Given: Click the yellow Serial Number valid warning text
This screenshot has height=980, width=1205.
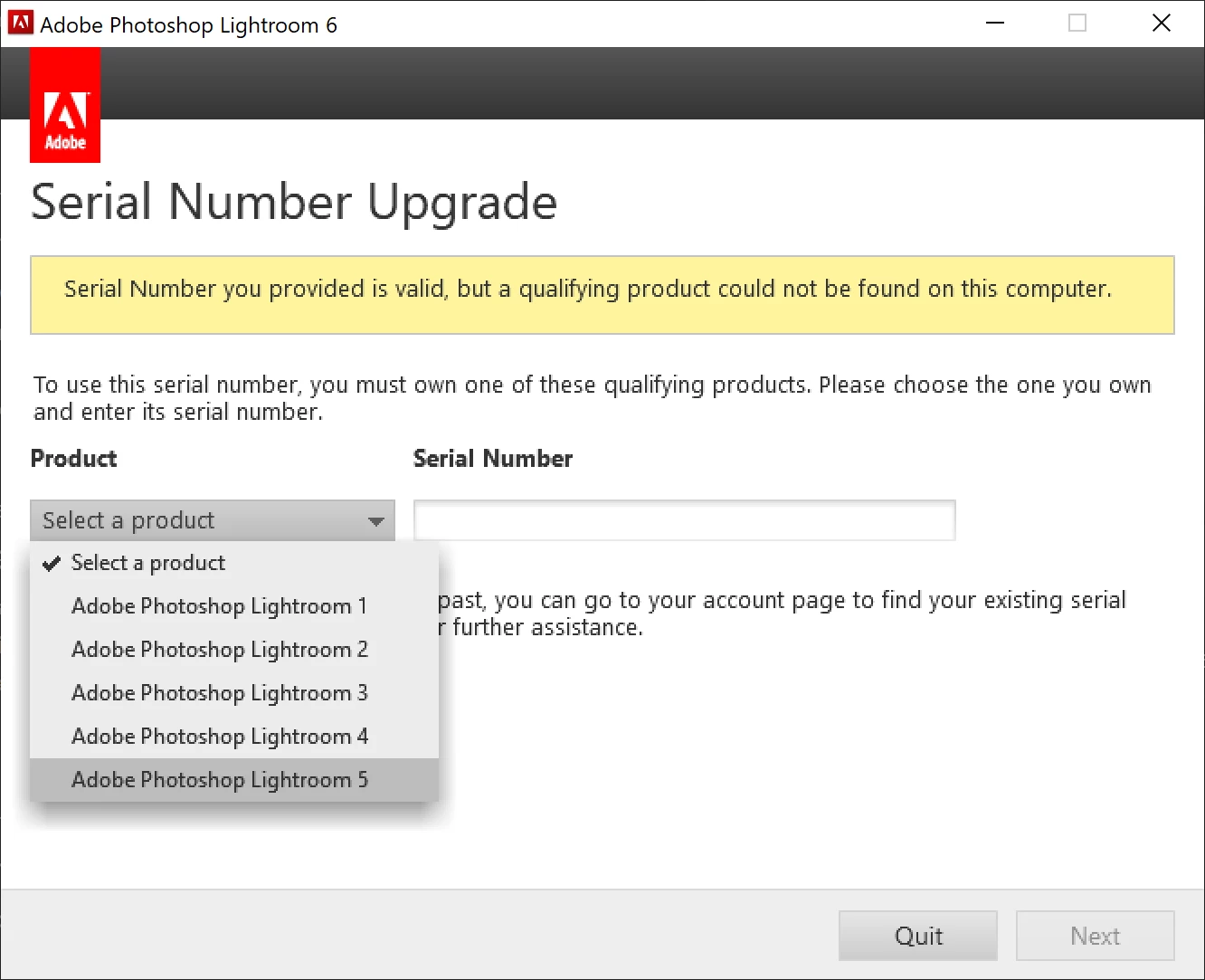Looking at the screenshot, I should coord(588,289).
